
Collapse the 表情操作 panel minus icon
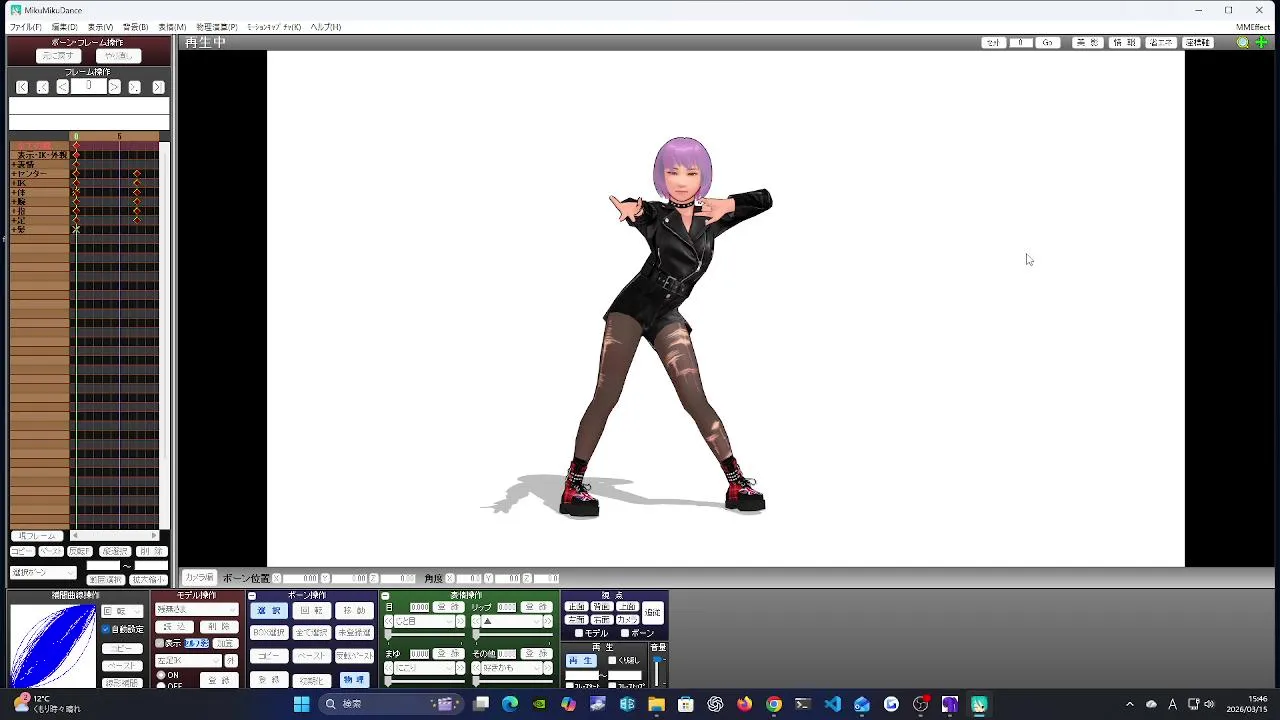pyautogui.click(x=385, y=596)
